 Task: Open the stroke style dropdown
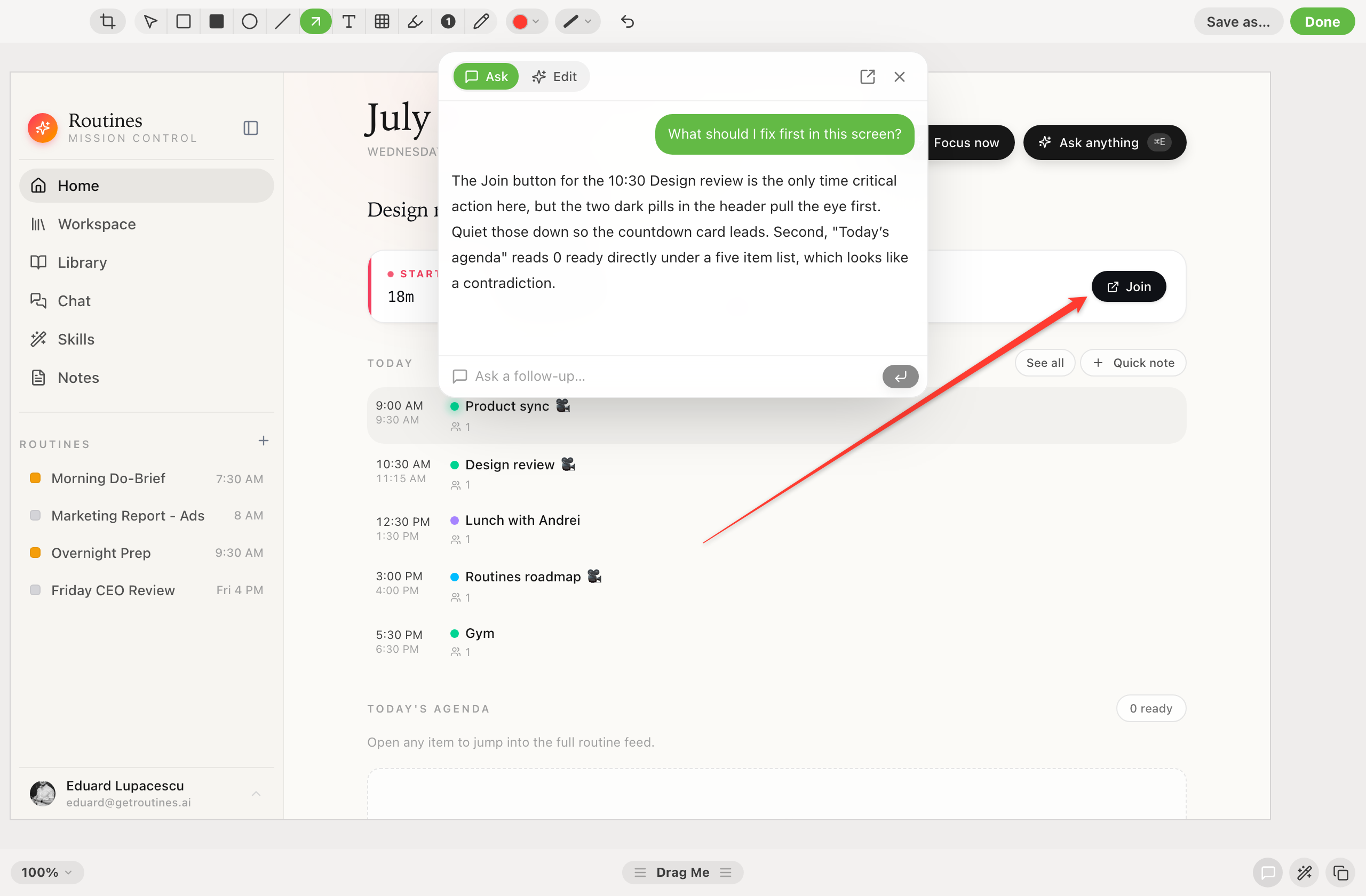(577, 22)
